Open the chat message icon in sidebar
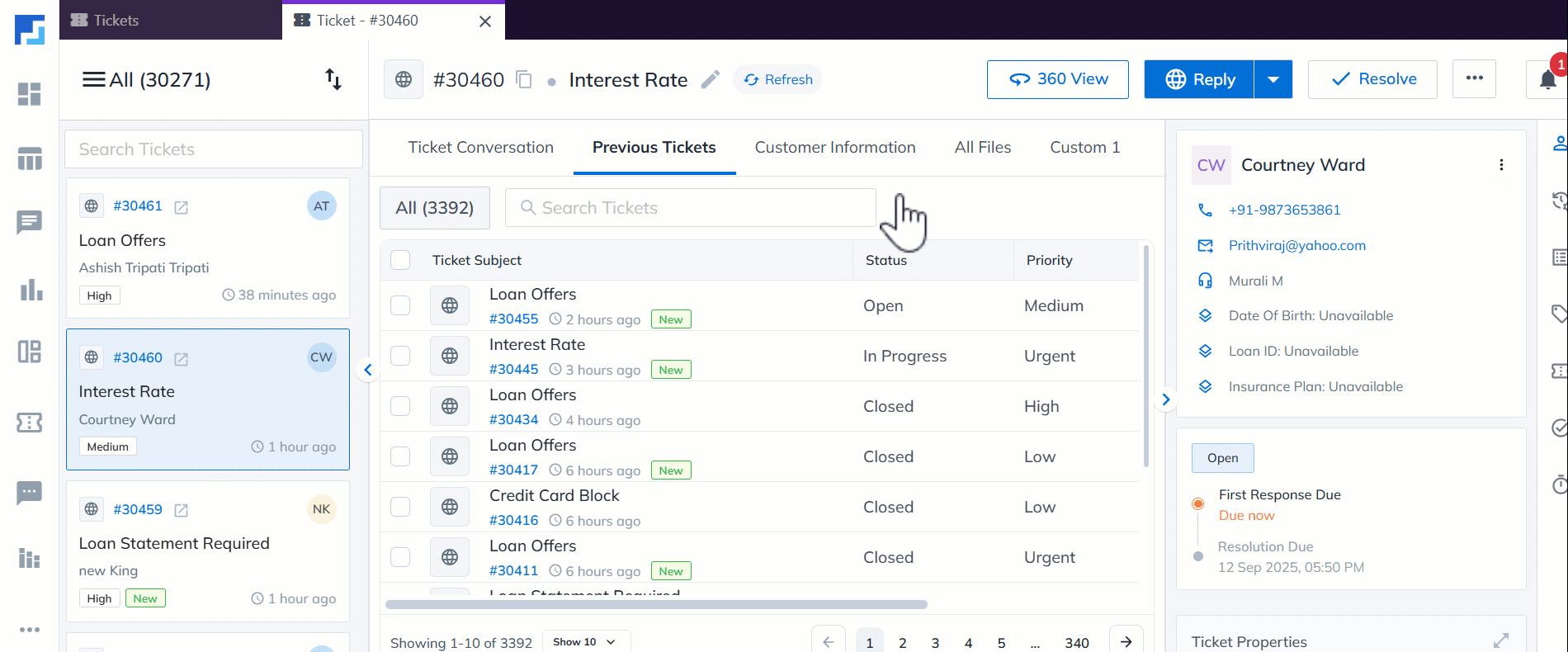 tap(30, 222)
